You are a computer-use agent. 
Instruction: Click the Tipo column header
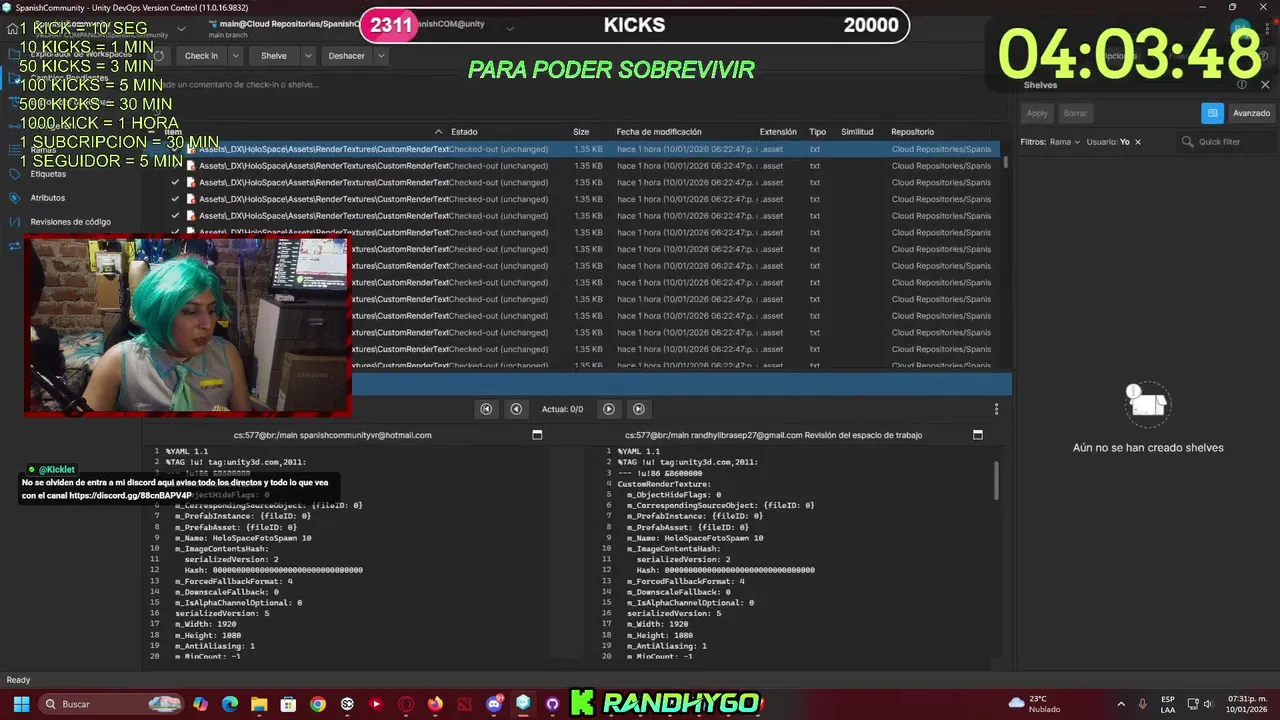[x=817, y=132]
